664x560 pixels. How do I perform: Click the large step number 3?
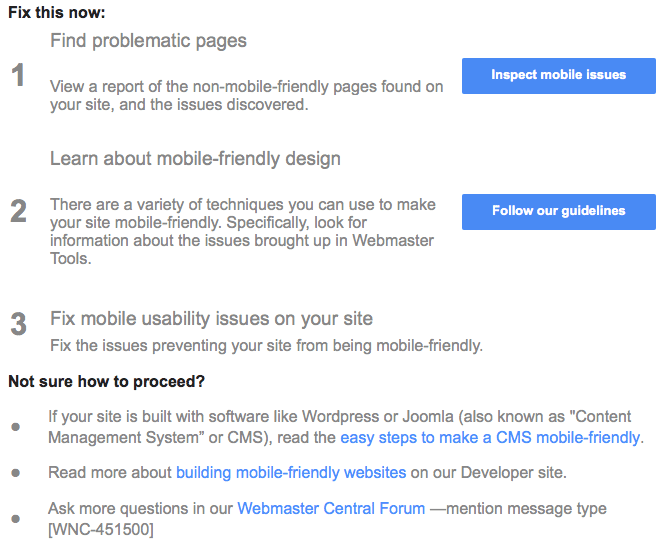[18, 324]
